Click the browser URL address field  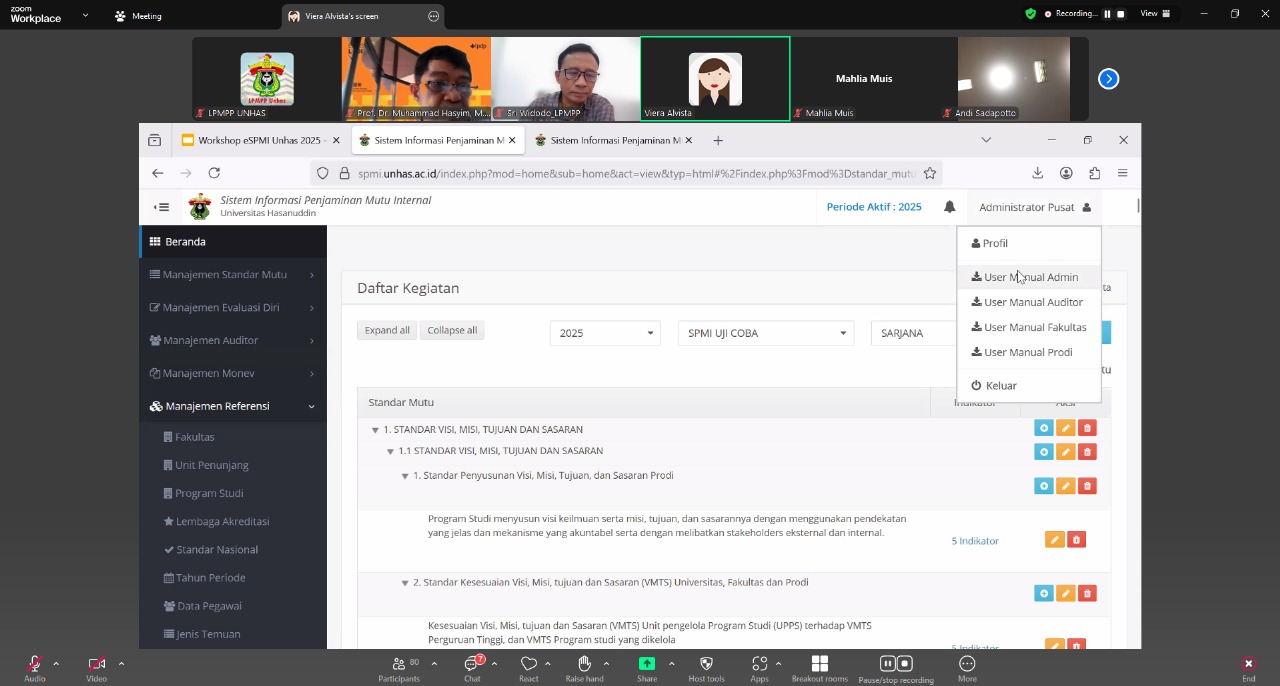[635, 173]
